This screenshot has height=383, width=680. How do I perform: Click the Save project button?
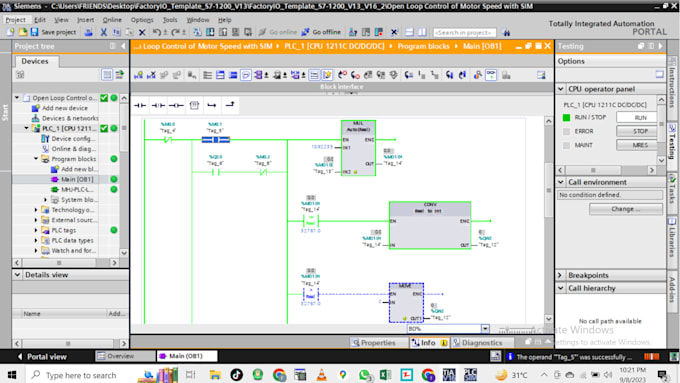point(53,32)
